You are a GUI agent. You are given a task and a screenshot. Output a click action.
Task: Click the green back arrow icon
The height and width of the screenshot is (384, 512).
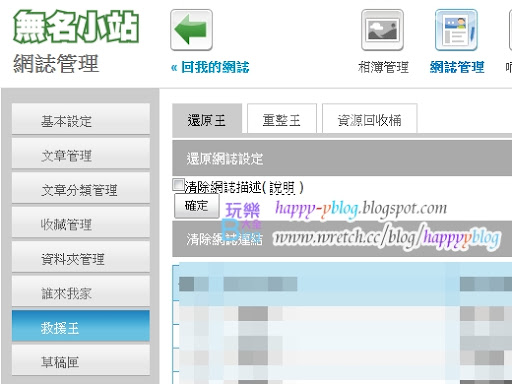pos(191,30)
